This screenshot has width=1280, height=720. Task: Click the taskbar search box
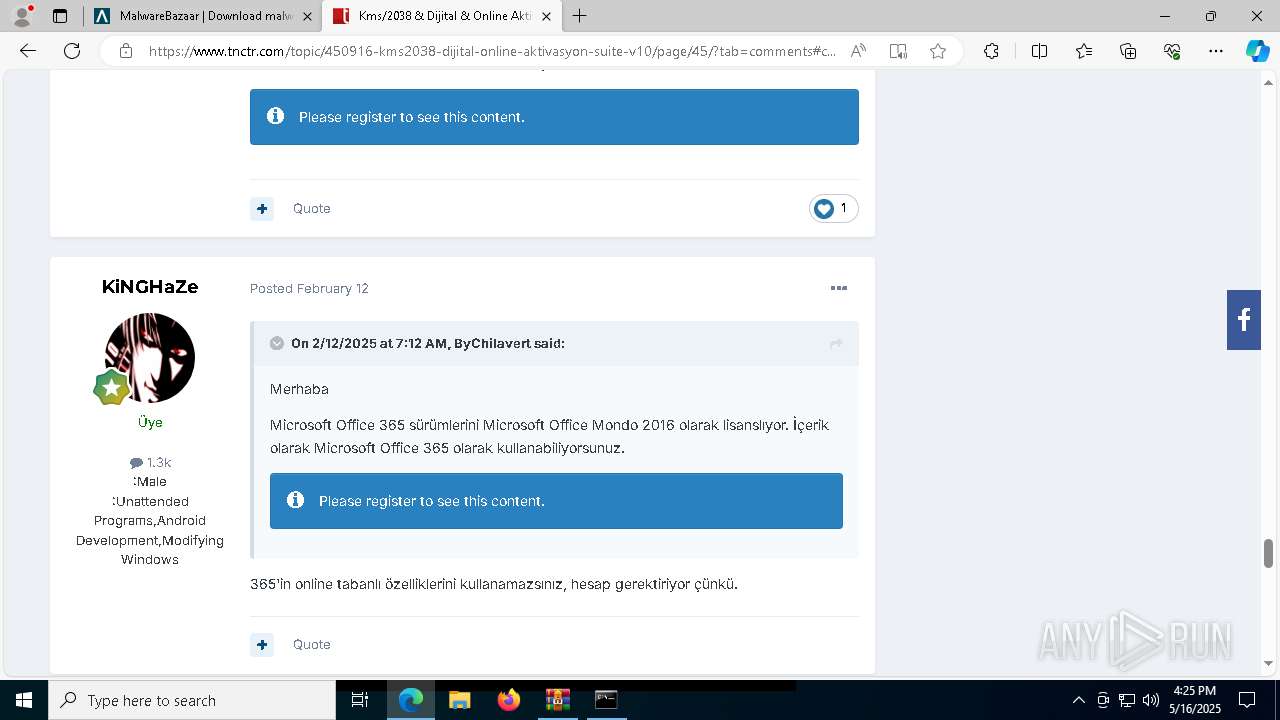(192, 700)
